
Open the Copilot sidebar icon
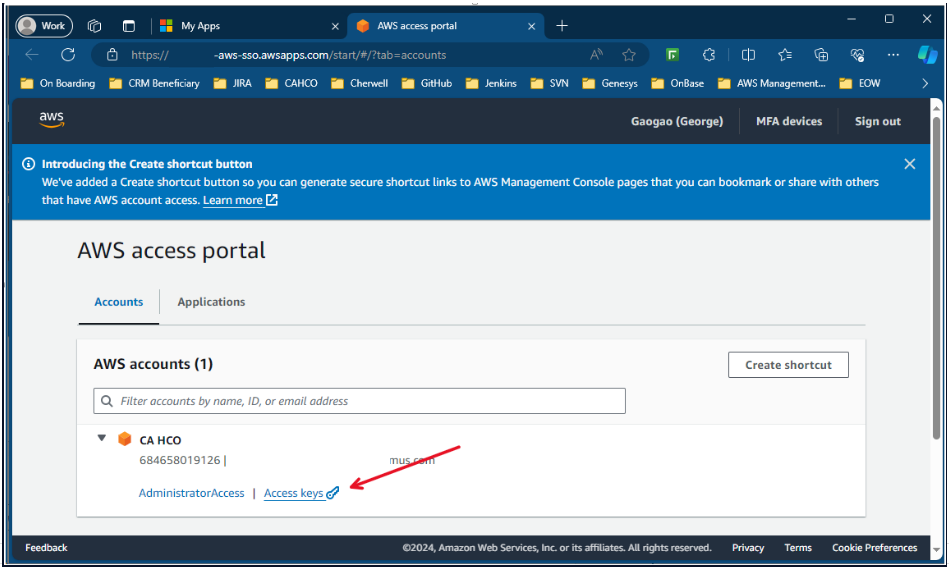[927, 55]
